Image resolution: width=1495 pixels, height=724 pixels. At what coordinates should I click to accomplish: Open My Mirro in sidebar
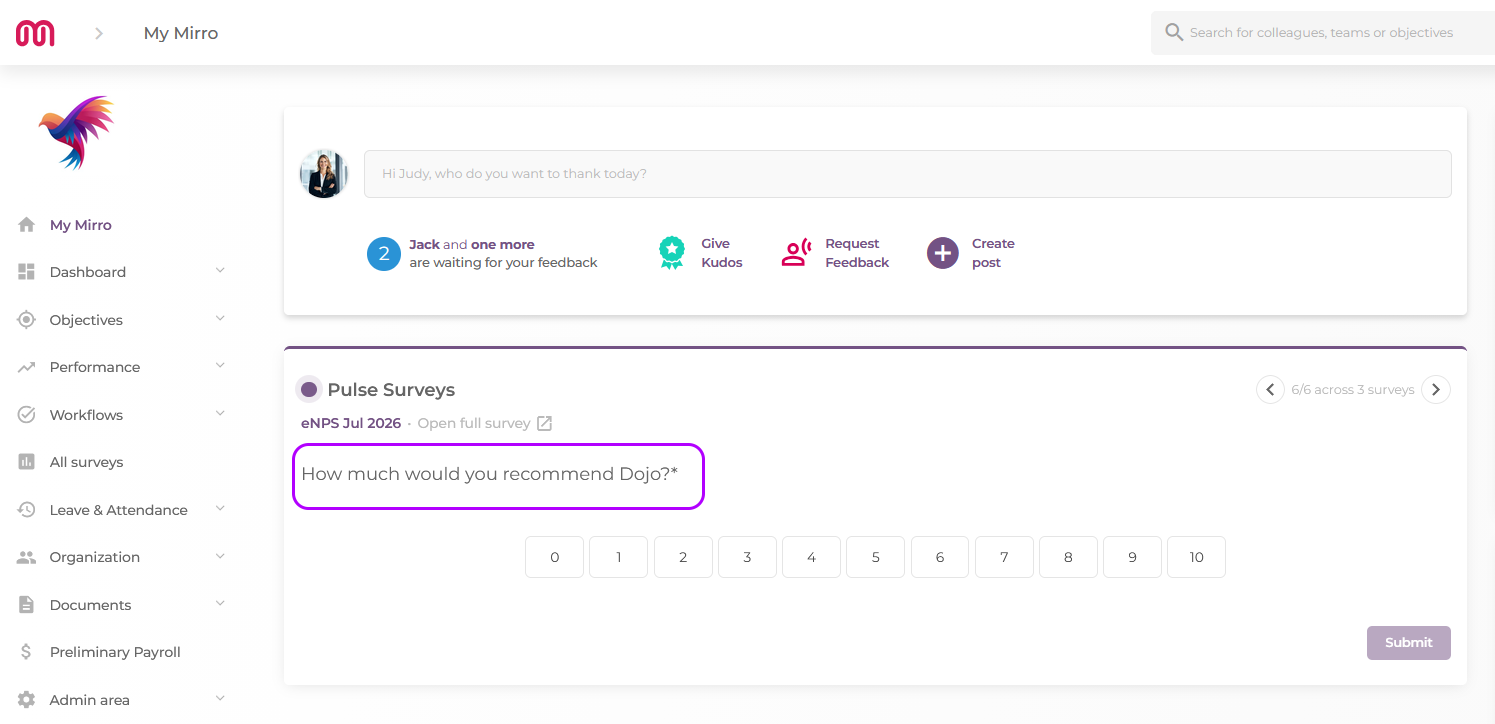coord(80,225)
